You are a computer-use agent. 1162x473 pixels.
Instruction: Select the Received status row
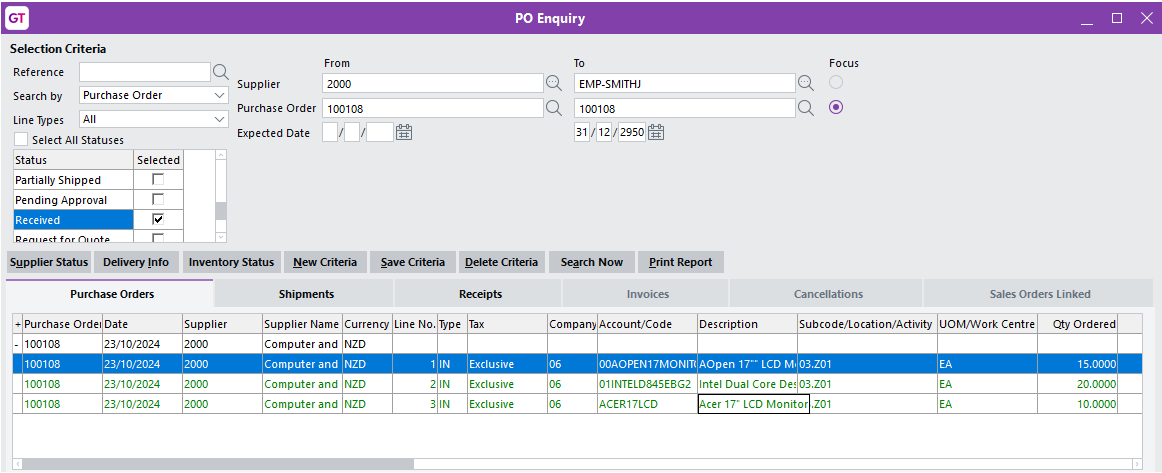click(73, 219)
